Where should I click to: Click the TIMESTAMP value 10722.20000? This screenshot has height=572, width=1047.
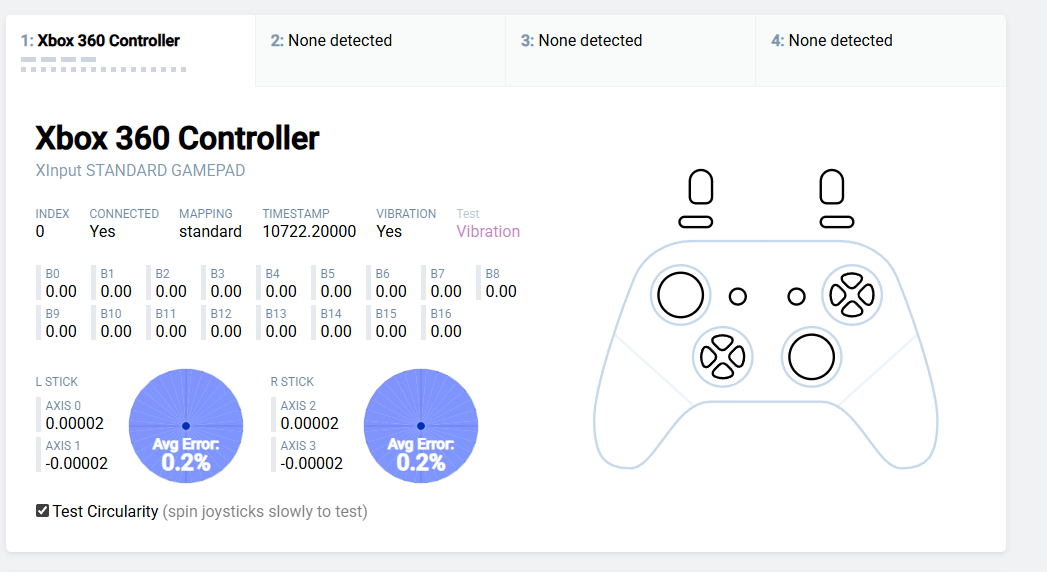(x=309, y=232)
